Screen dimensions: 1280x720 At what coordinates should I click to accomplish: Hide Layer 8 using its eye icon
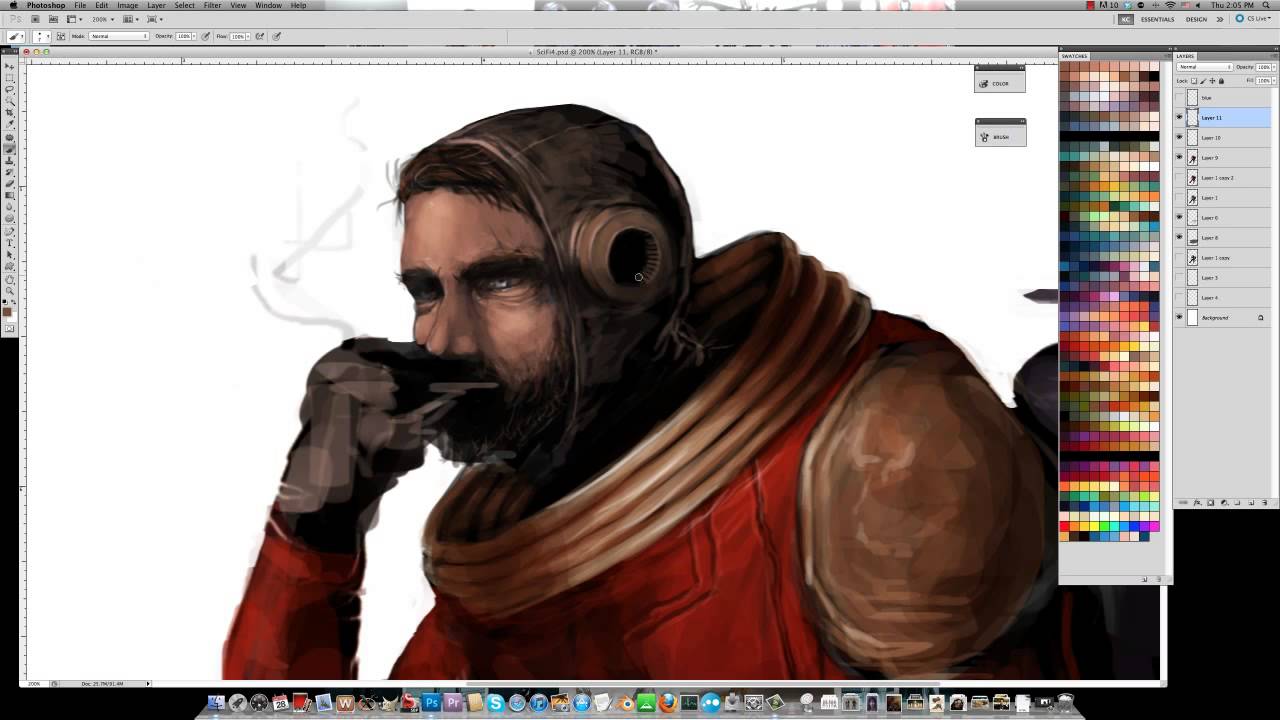[x=1179, y=237]
